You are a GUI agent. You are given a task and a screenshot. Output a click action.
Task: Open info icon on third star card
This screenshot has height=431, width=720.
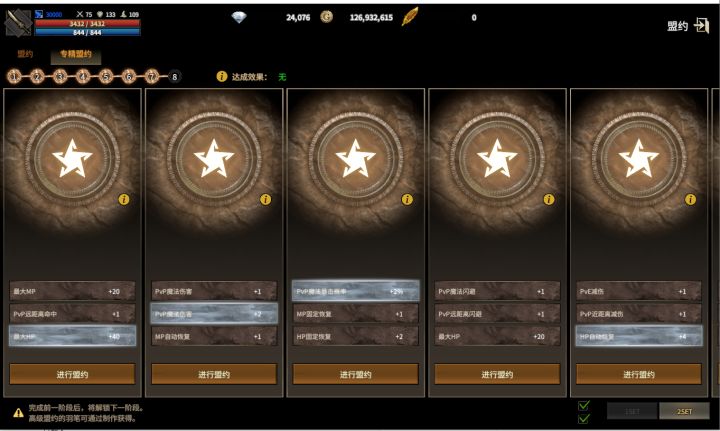pos(407,199)
